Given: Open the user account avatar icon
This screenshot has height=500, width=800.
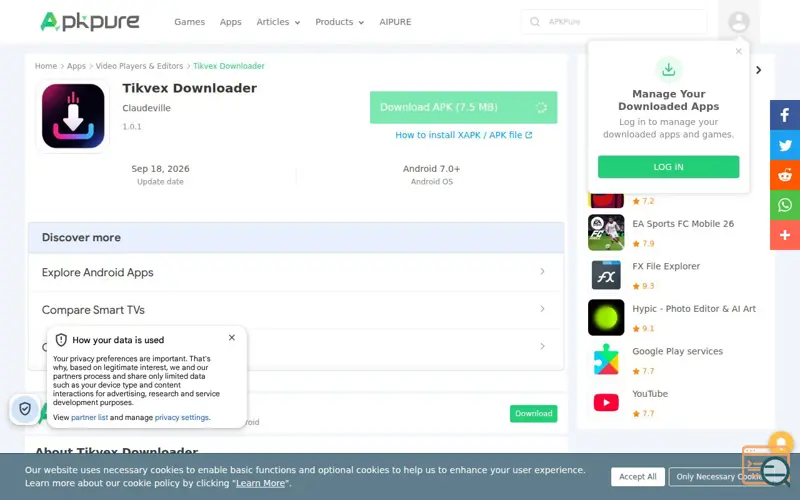Looking at the screenshot, I should tap(738, 22).
